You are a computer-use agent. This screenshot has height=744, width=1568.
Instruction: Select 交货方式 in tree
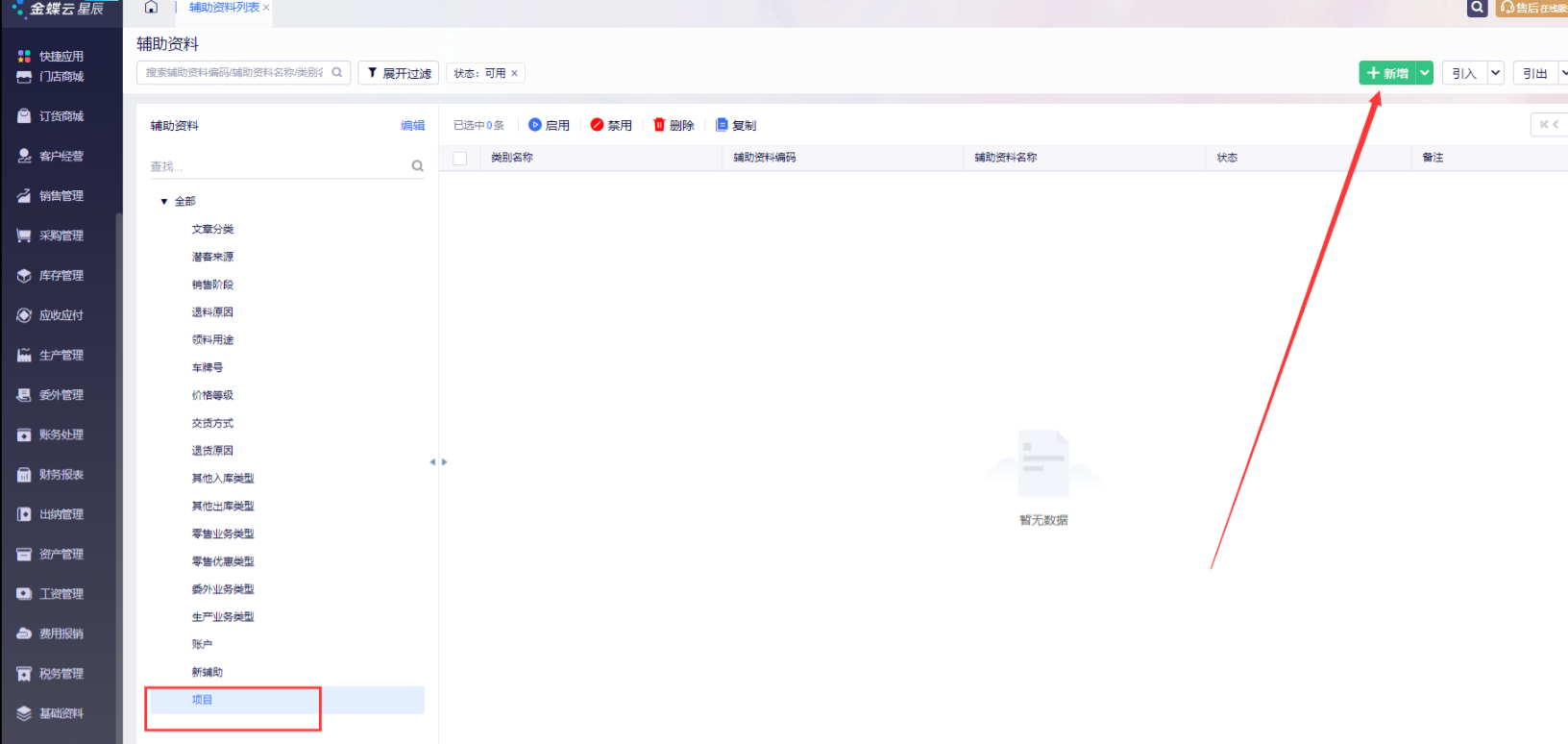pyautogui.click(x=212, y=424)
